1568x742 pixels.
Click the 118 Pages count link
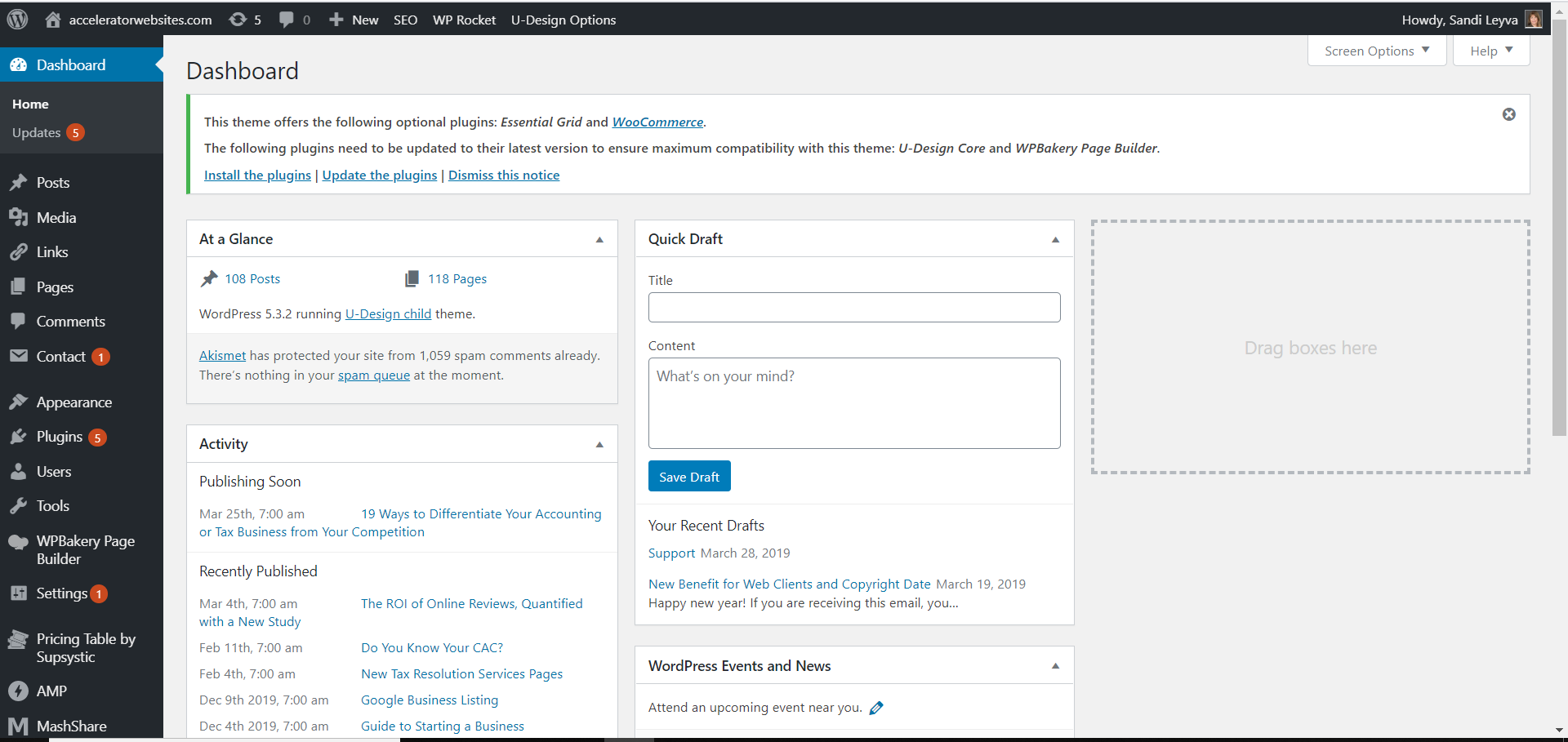tap(457, 278)
